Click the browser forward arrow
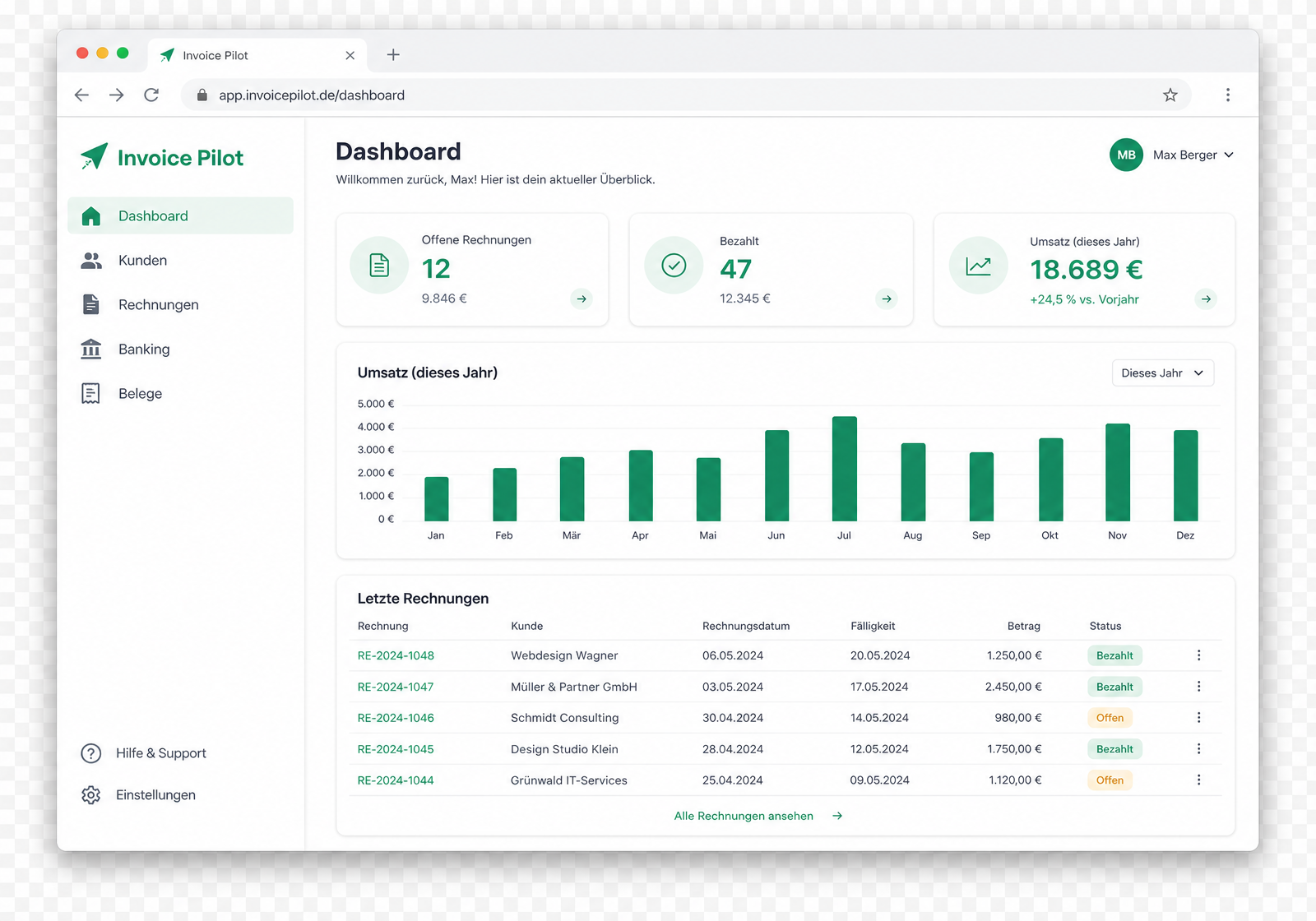Screen dimensions: 1316x921 tap(117, 95)
